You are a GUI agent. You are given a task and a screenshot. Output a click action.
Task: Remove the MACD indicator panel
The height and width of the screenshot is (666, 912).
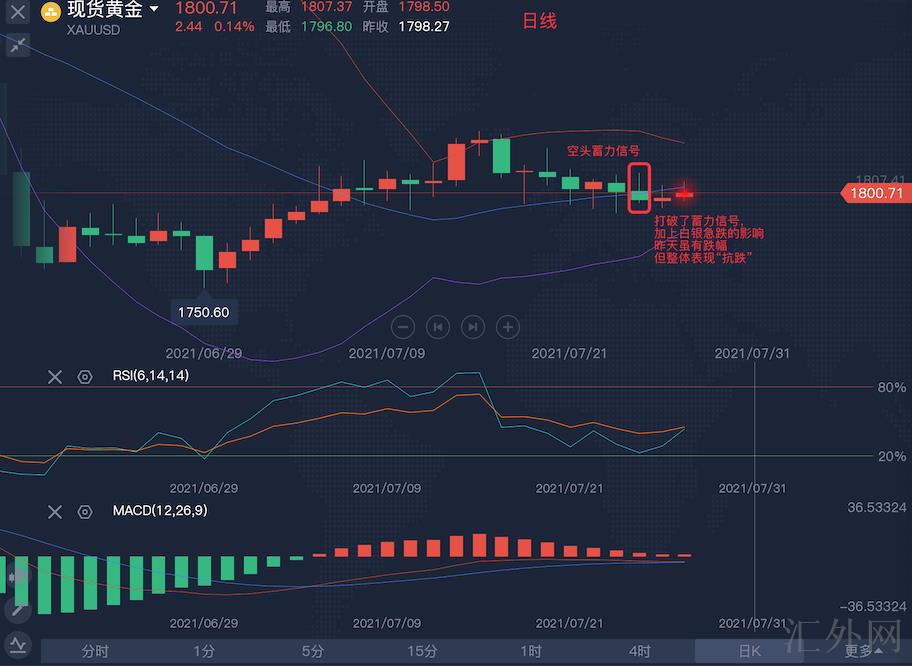[x=55, y=512]
